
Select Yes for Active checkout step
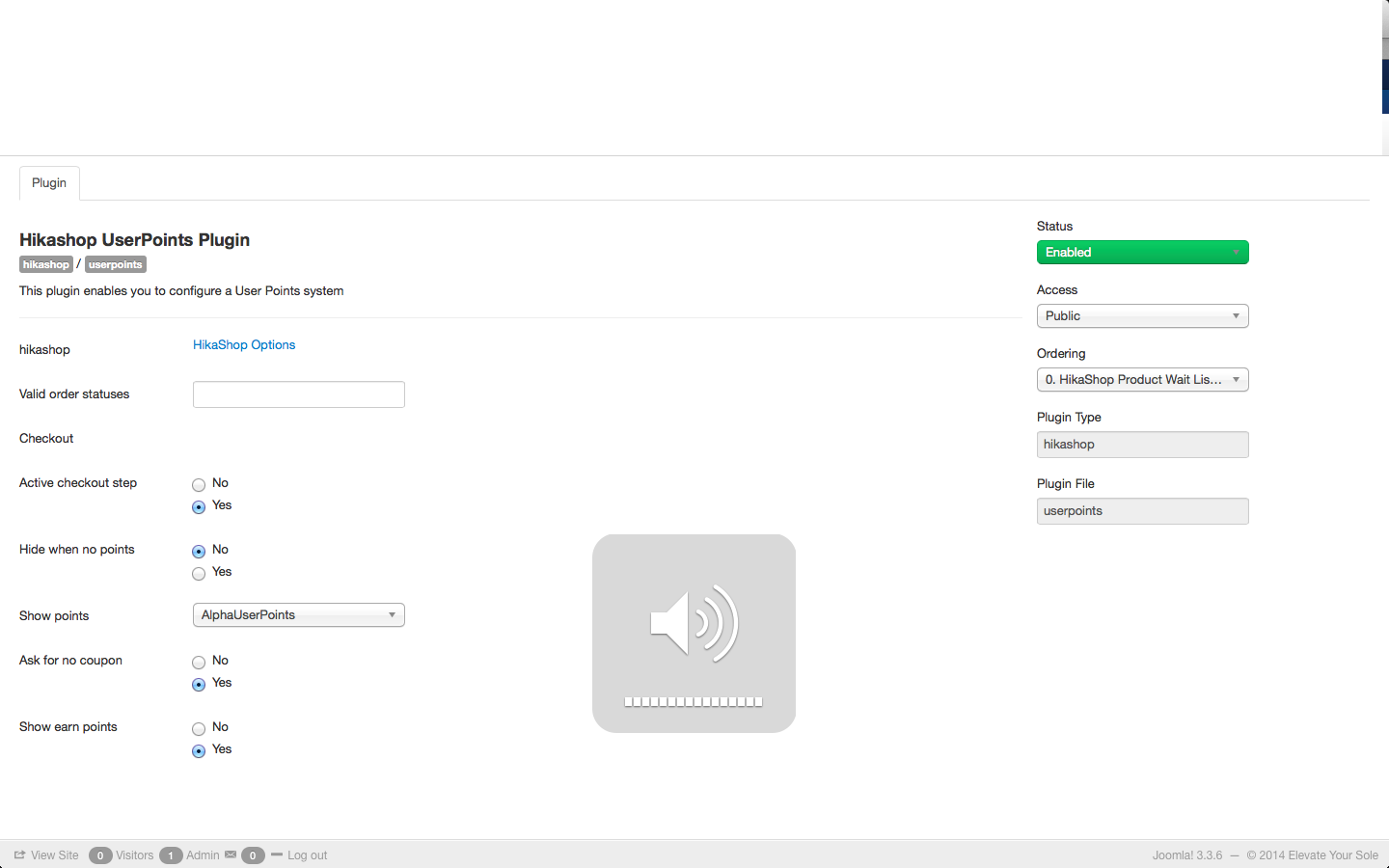(199, 506)
